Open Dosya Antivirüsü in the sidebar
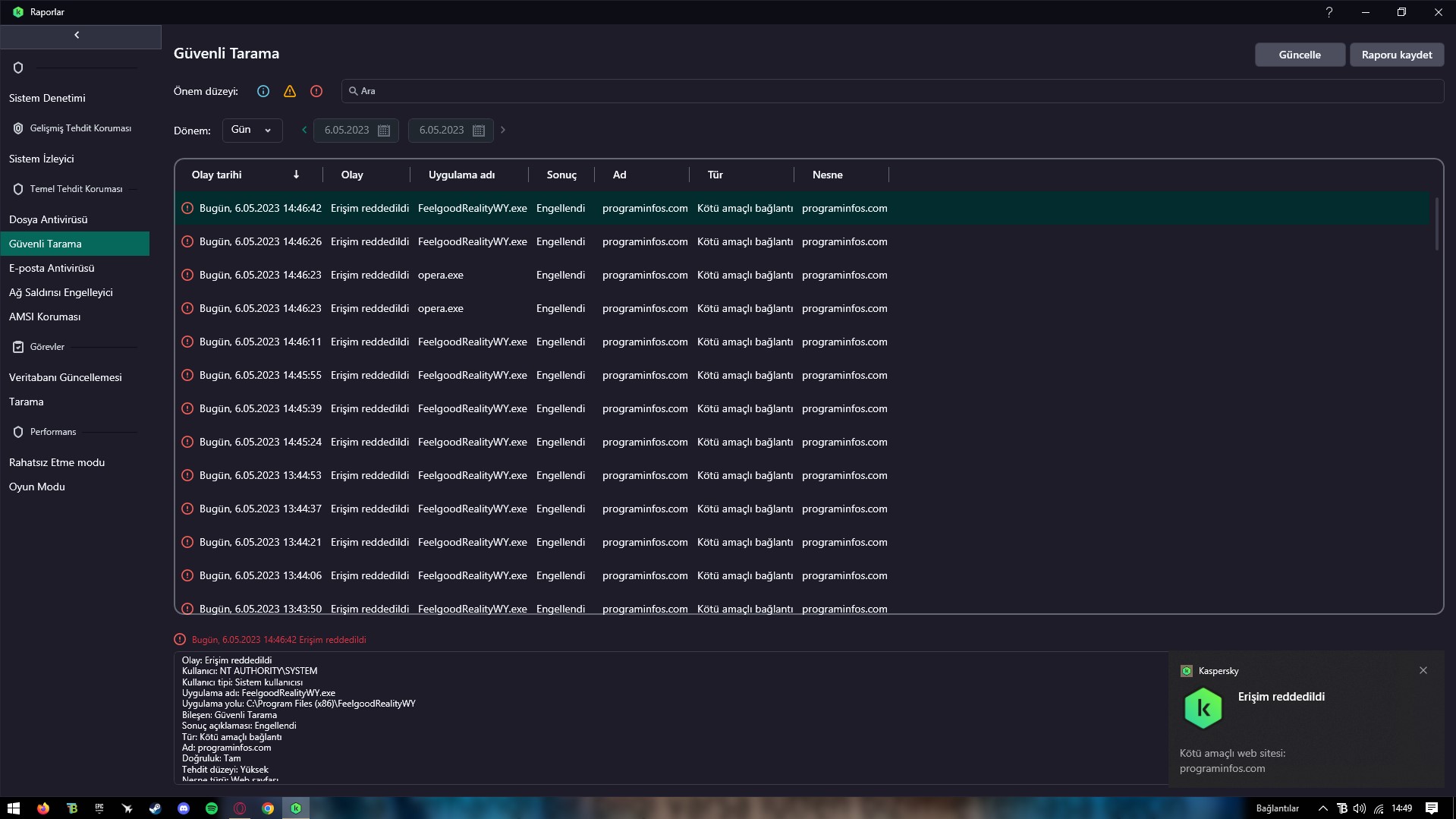The height and width of the screenshot is (819, 1456). (49, 219)
